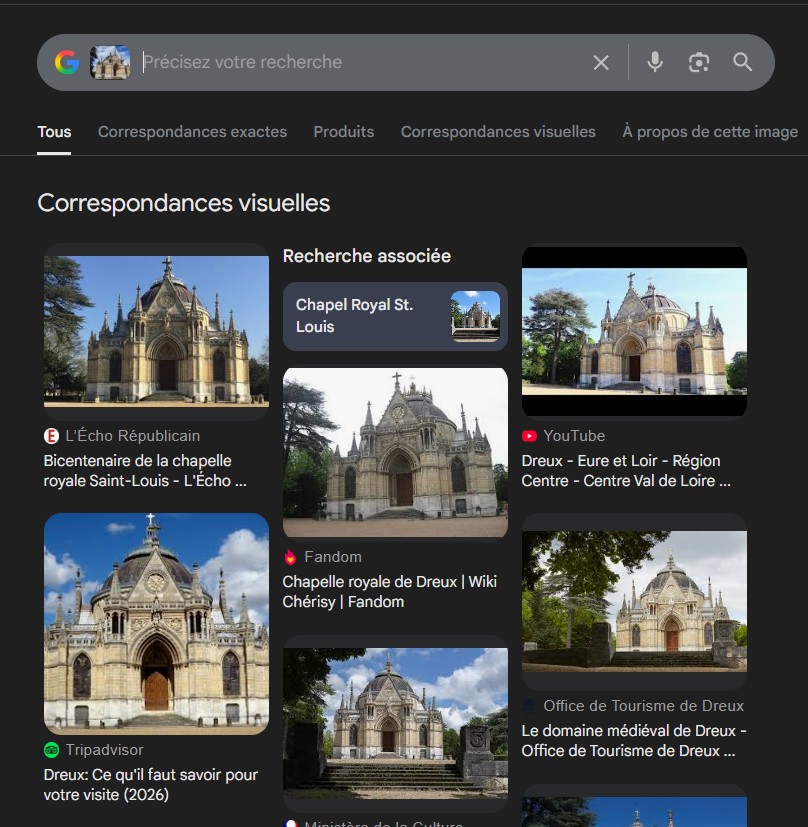Open Google Lens image search camera icon
This screenshot has width=808, height=827.
coord(699,63)
